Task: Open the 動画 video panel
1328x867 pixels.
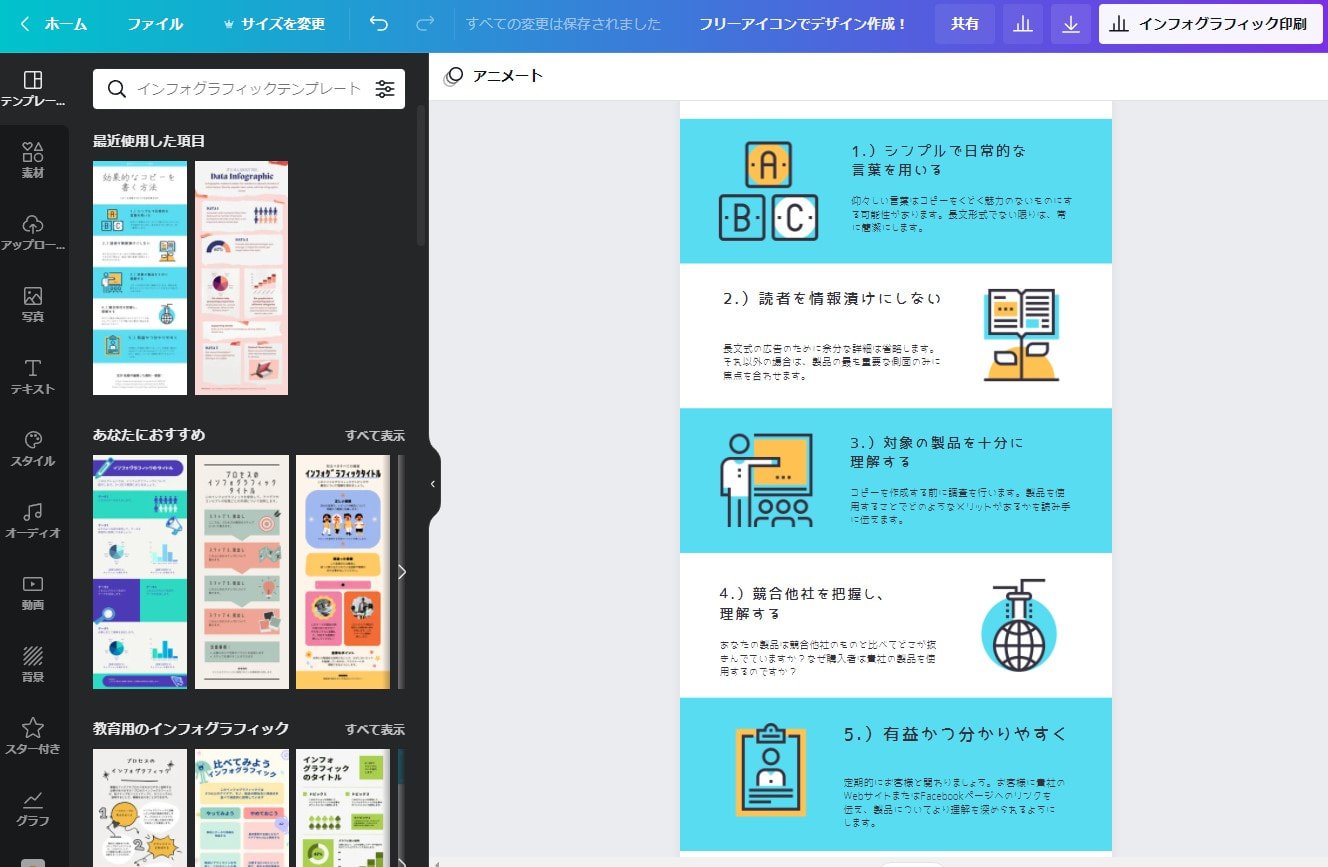Action: [33, 592]
